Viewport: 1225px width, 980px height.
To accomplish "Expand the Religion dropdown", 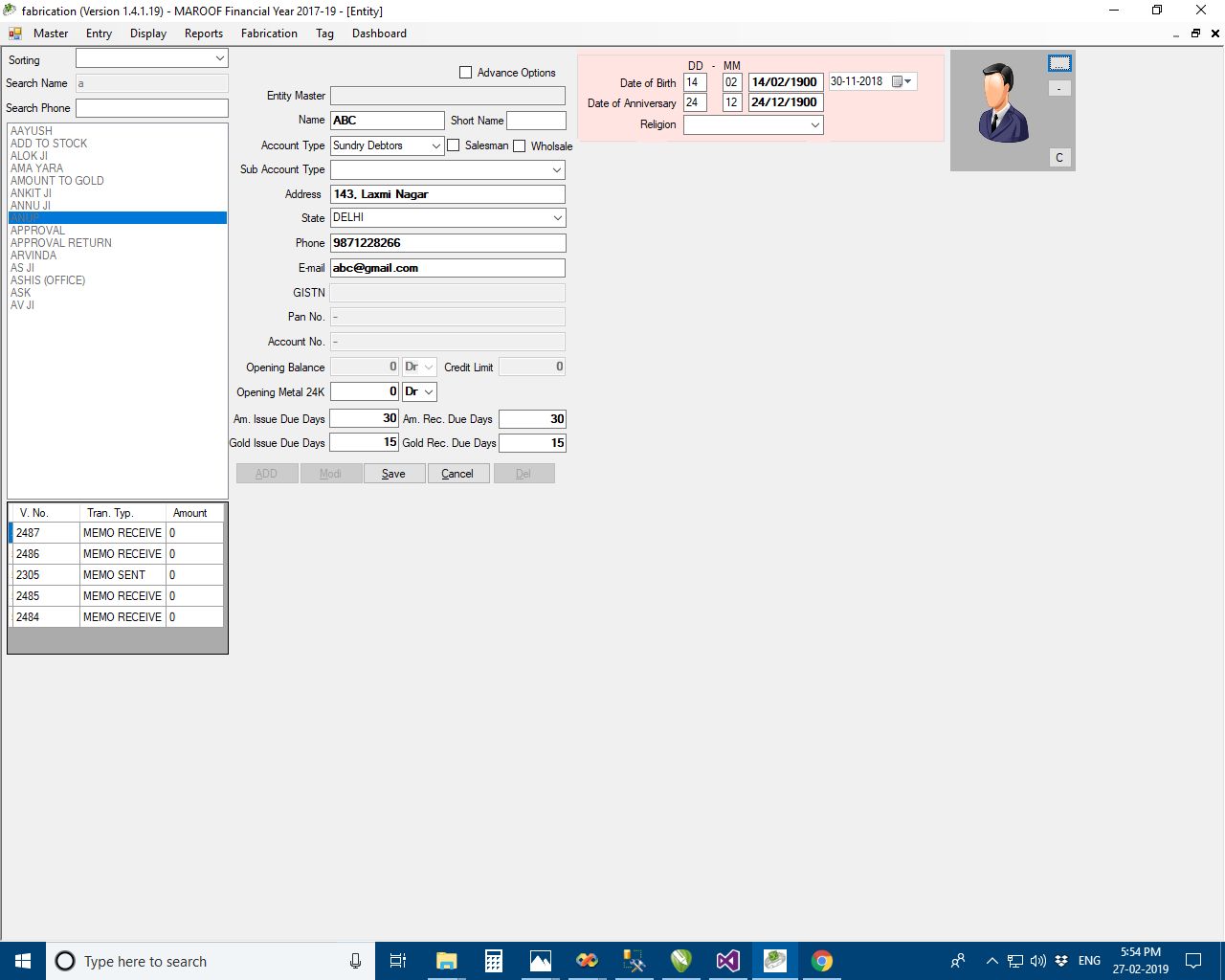I will [x=814, y=125].
